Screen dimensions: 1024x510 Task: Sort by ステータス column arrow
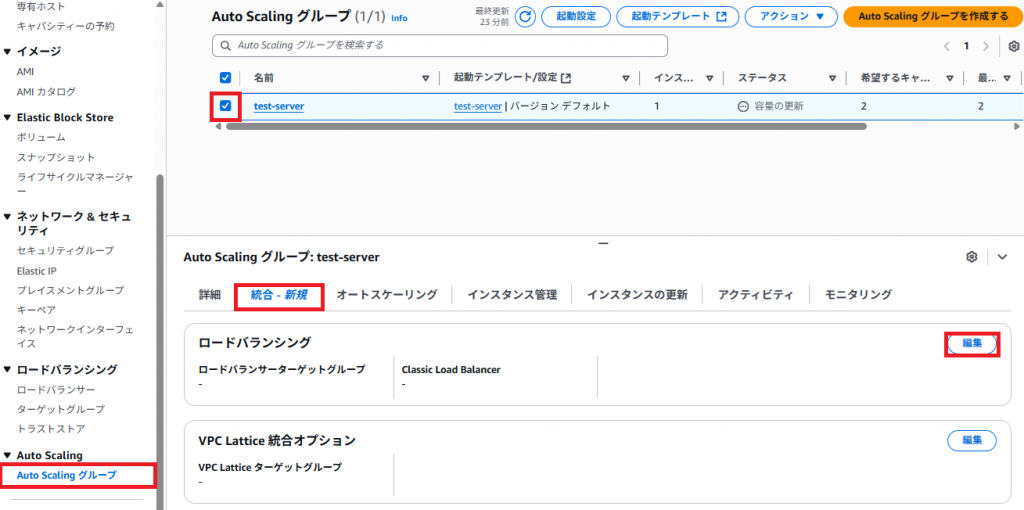832,78
